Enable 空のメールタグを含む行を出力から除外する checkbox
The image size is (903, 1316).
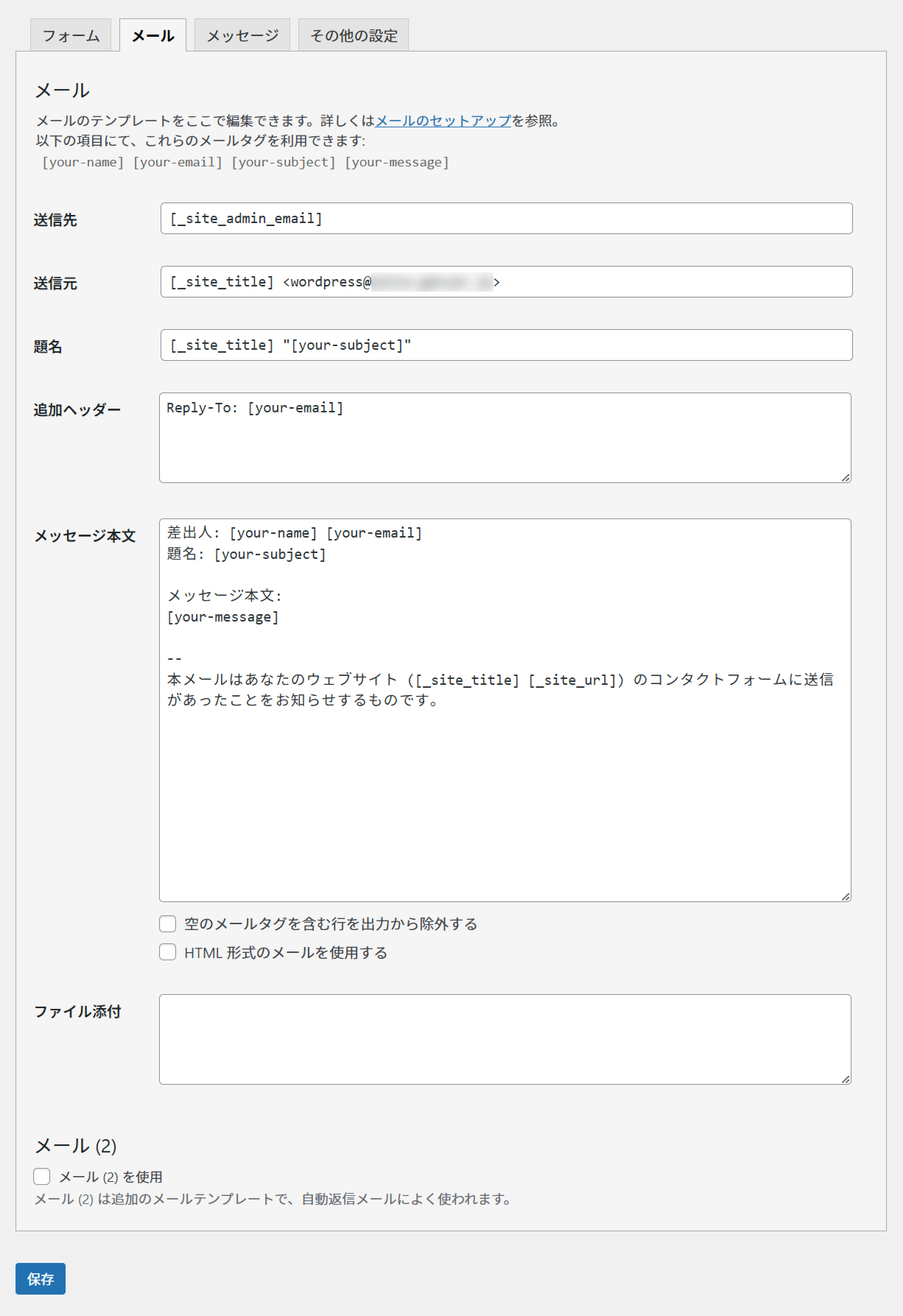pyautogui.click(x=168, y=923)
